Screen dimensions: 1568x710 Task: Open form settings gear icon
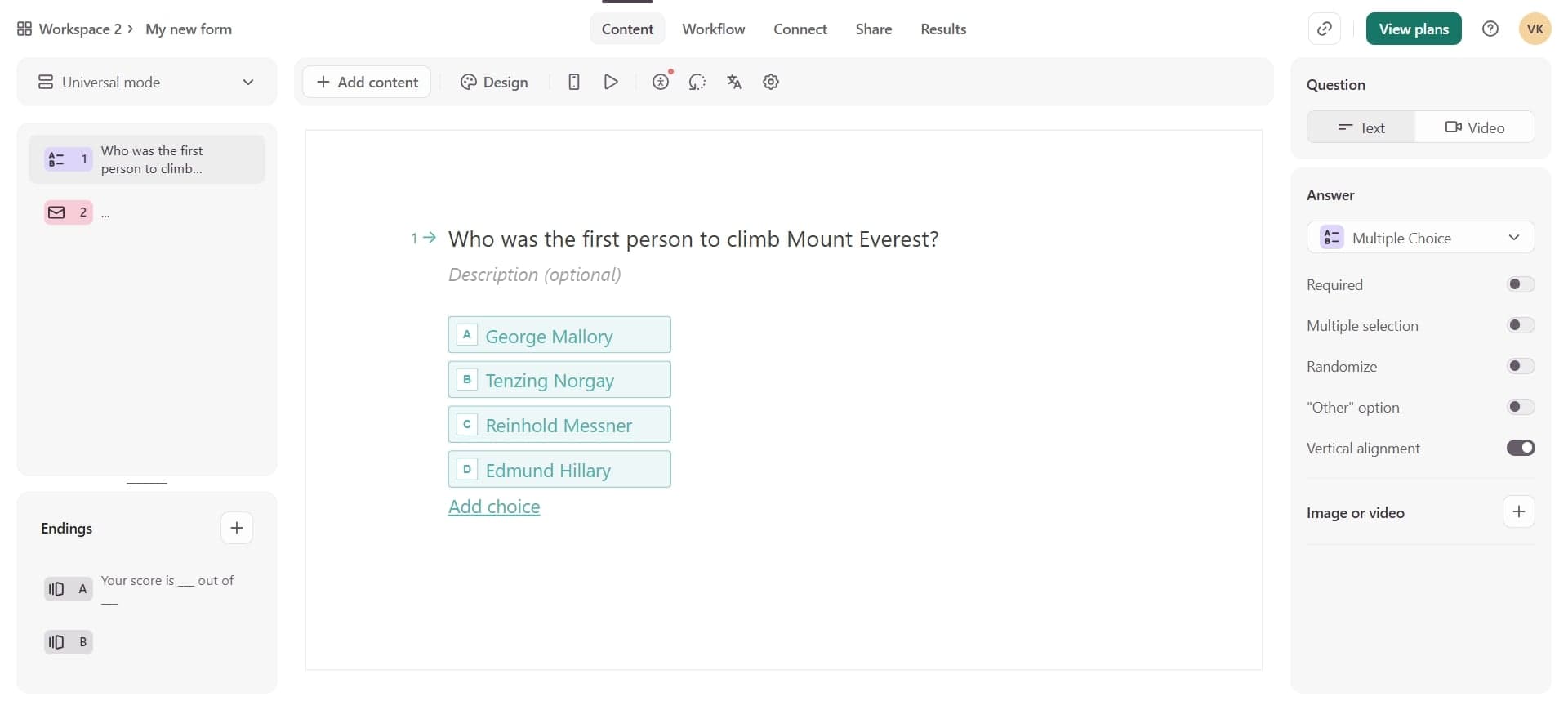click(x=771, y=82)
